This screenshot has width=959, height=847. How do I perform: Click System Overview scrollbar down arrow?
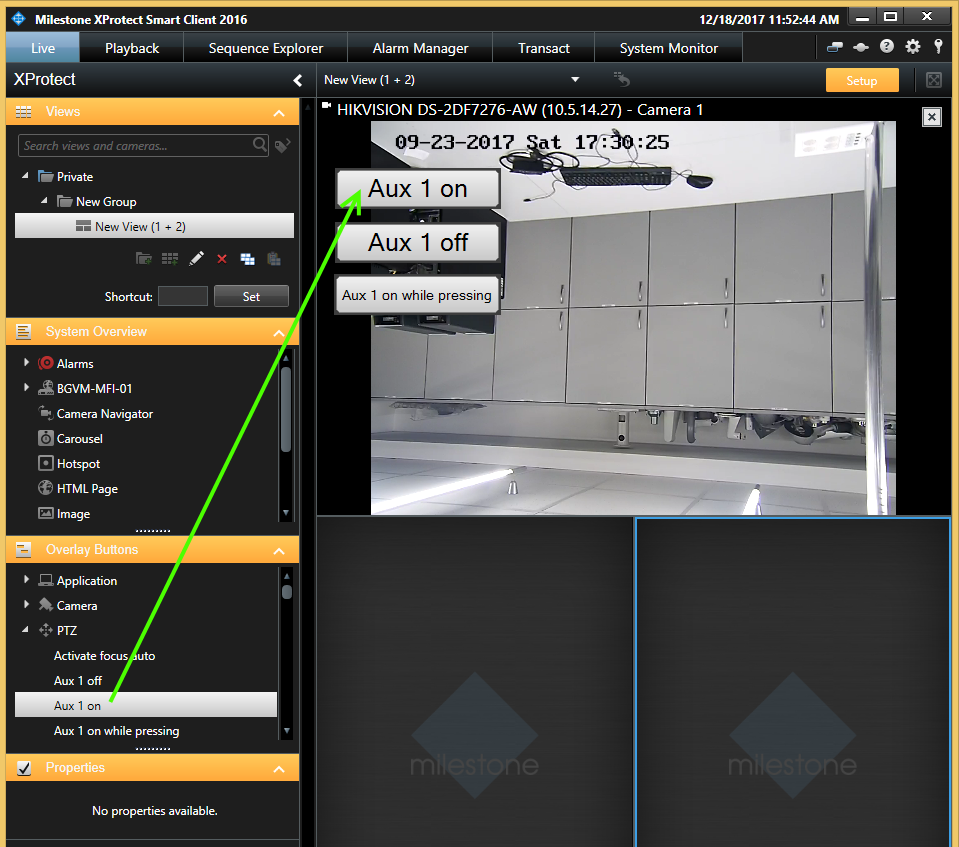(x=286, y=513)
